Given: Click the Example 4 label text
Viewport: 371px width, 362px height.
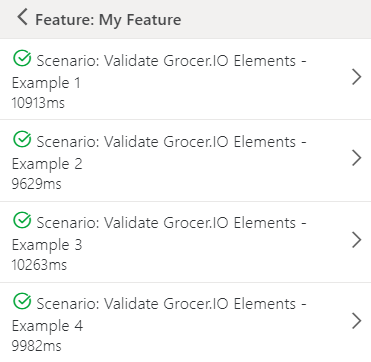Looking at the screenshot, I should tap(47, 327).
